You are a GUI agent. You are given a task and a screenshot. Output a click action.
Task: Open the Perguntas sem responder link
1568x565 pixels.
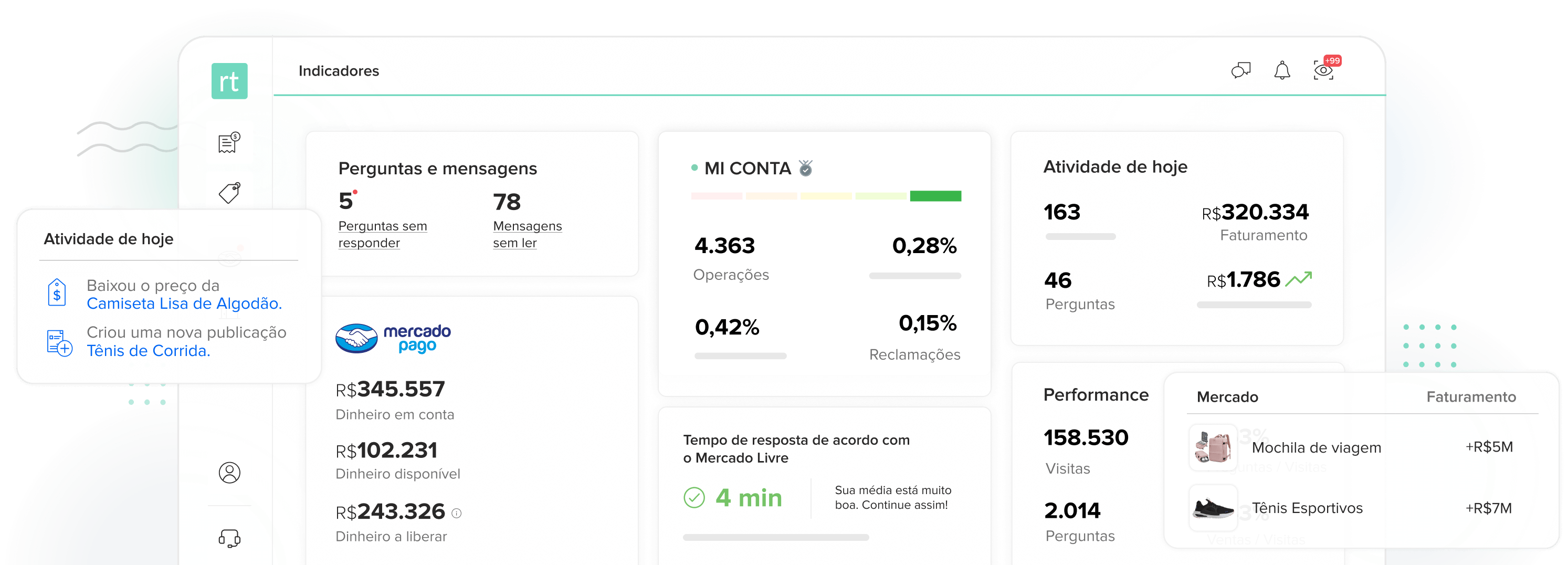click(x=382, y=234)
